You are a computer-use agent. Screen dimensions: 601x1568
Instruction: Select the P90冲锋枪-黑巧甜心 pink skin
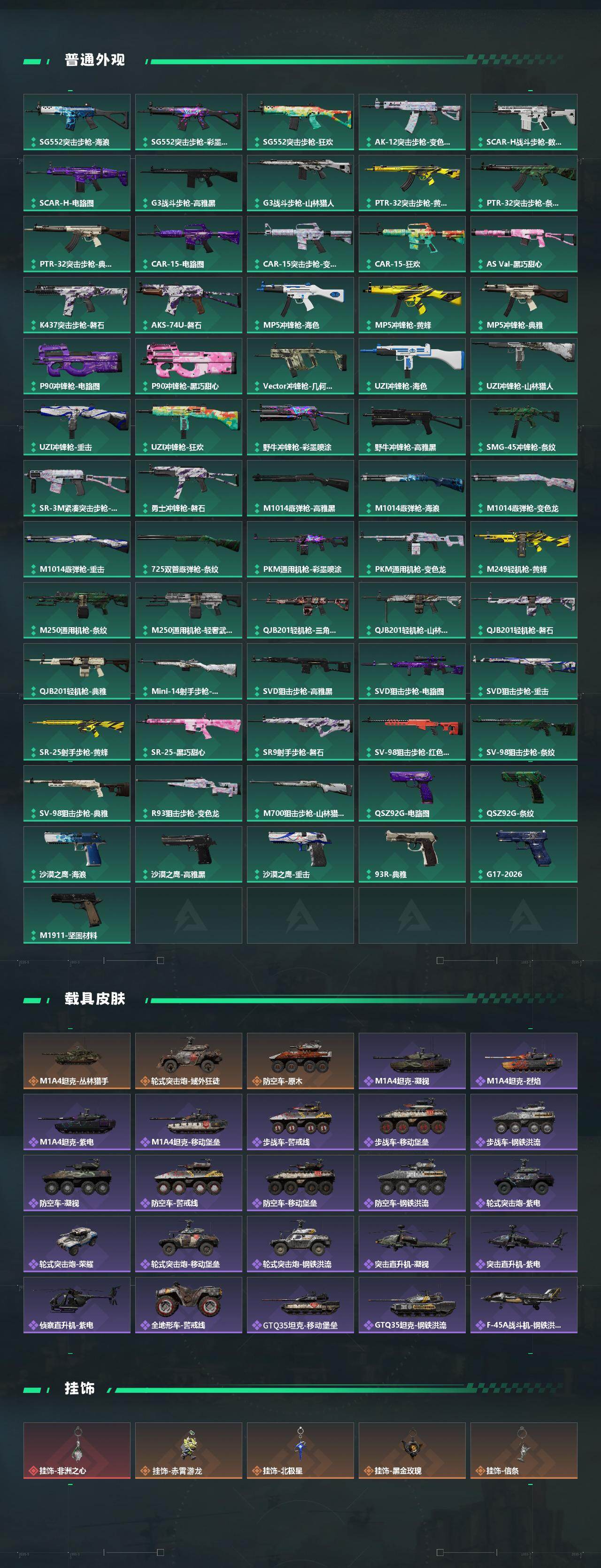pyautogui.click(x=189, y=366)
